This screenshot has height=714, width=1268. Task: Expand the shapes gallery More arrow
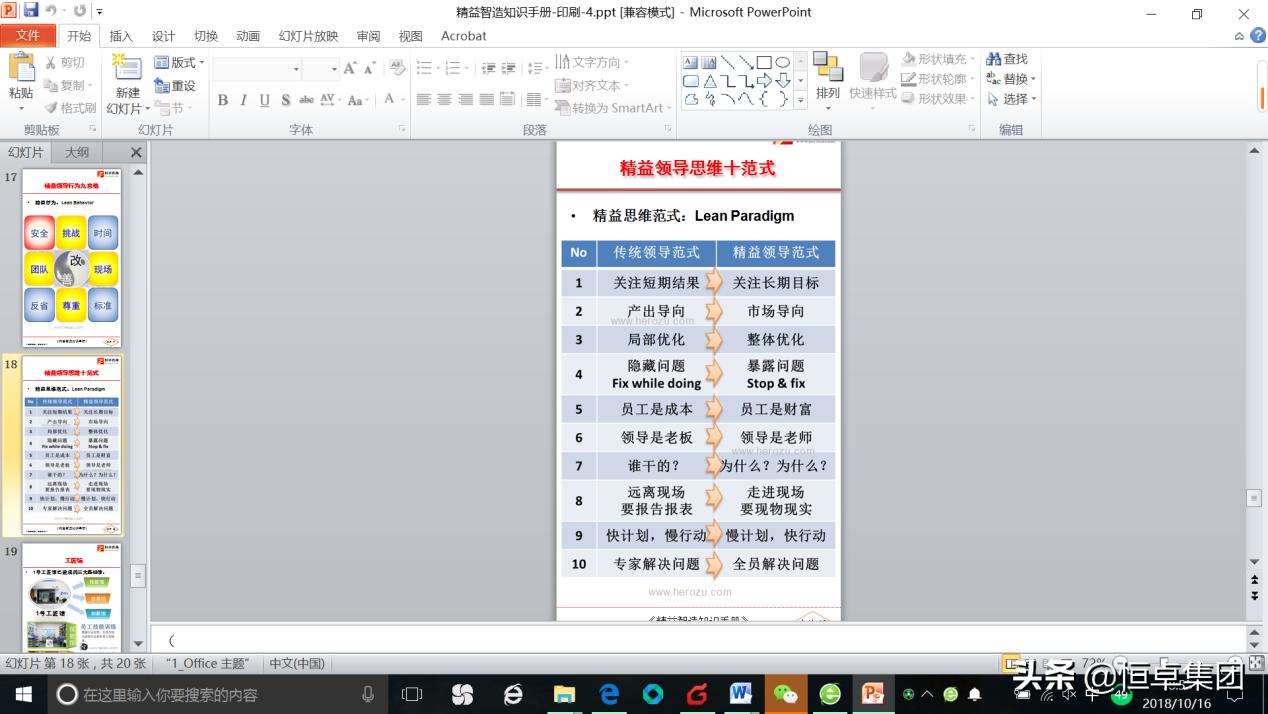[798, 99]
